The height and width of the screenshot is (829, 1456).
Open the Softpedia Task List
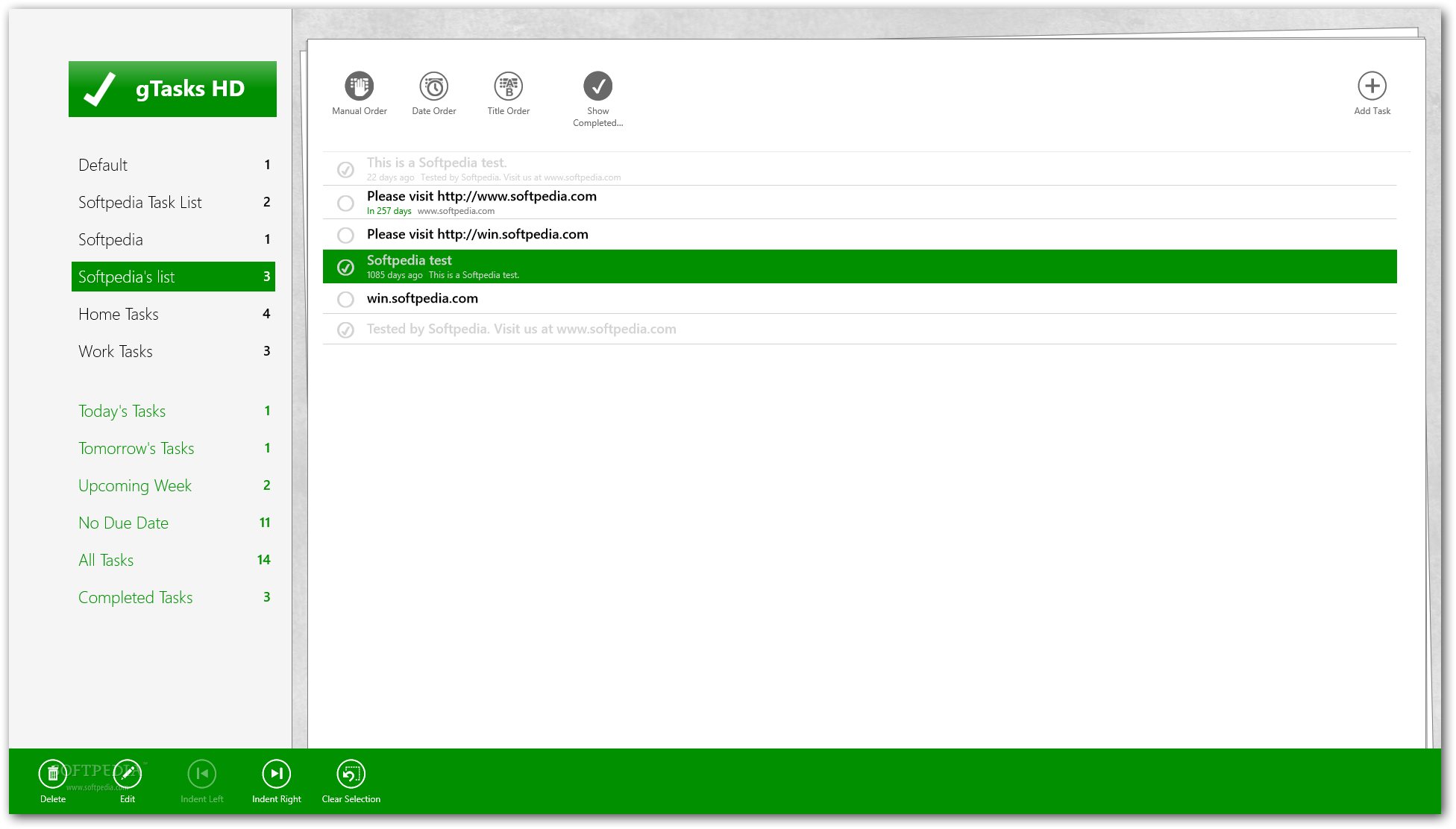coord(173,202)
